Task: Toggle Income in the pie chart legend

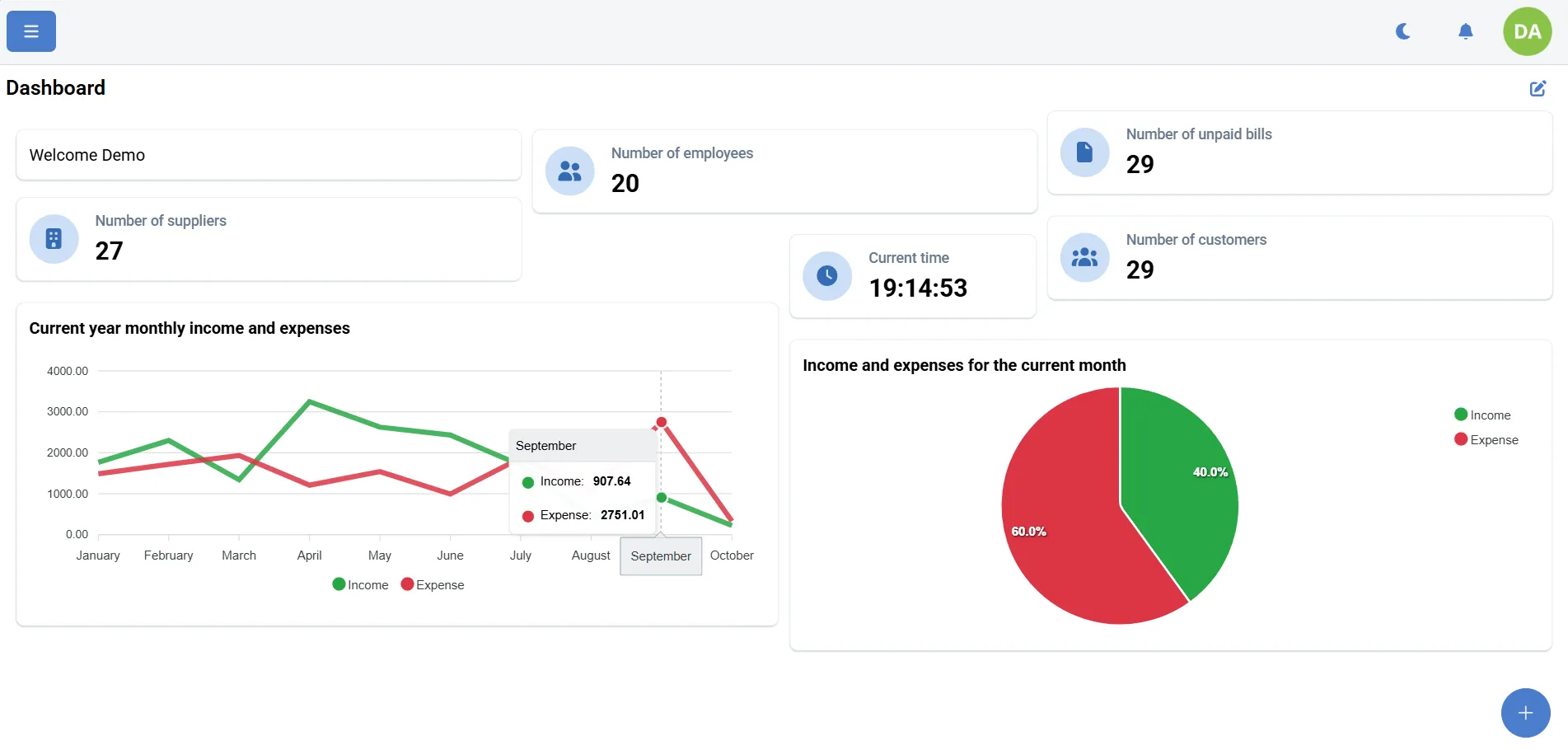Action: tap(1482, 415)
